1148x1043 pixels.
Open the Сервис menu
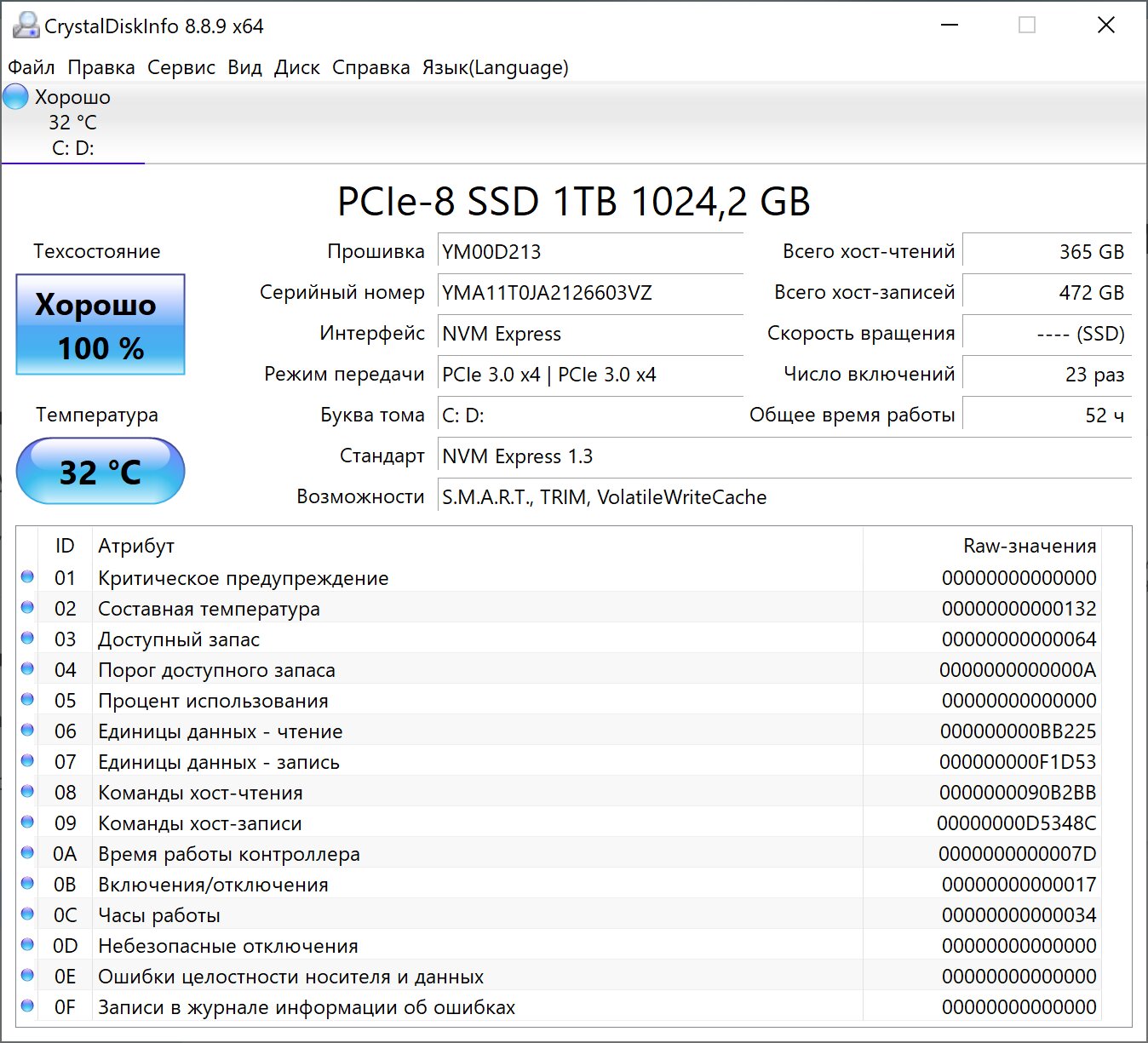[181, 67]
